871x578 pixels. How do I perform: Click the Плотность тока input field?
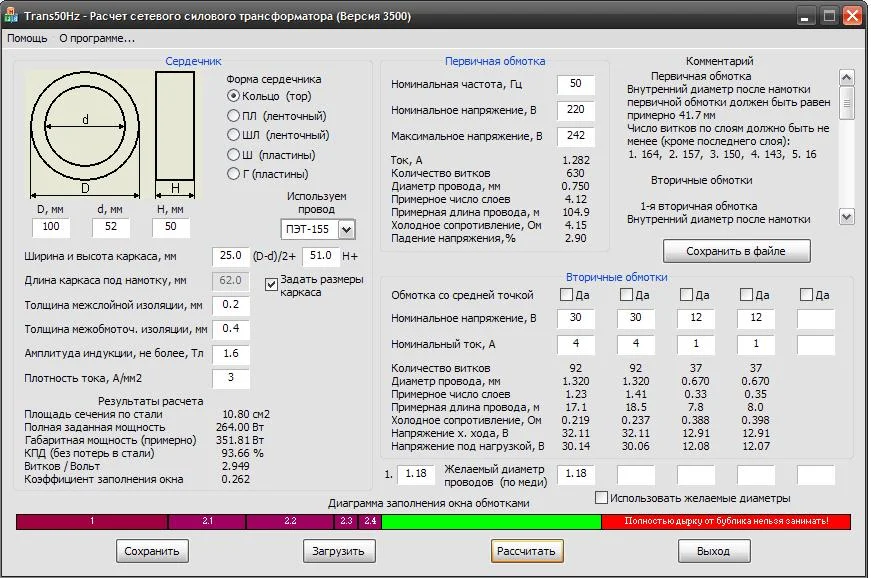[x=230, y=378]
